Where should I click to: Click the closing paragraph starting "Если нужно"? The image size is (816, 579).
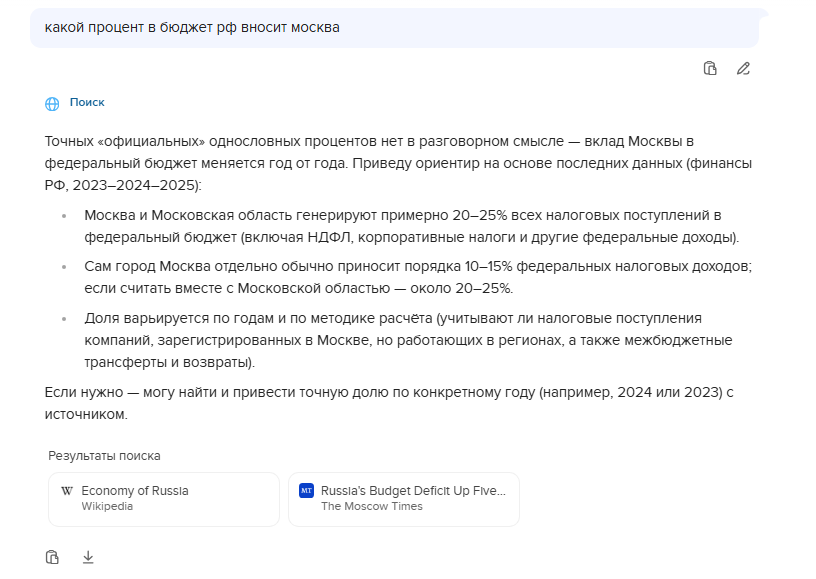click(390, 402)
